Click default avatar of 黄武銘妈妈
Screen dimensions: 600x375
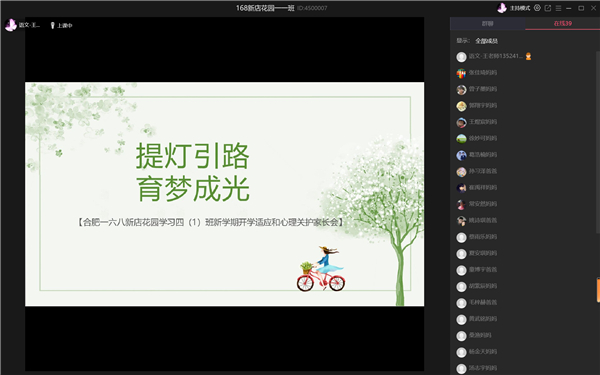[461, 320]
